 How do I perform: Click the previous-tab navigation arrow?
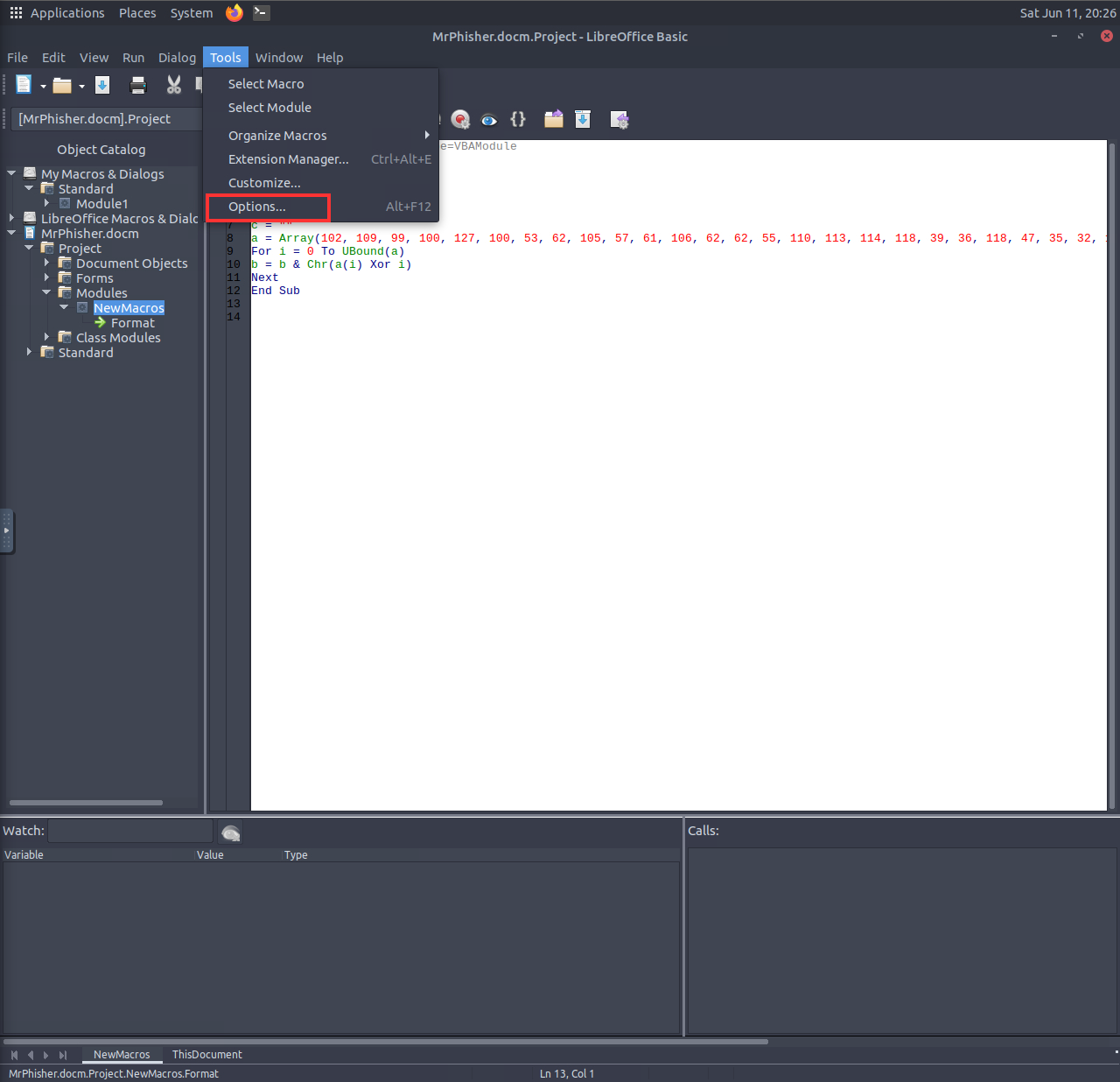tap(31, 1055)
